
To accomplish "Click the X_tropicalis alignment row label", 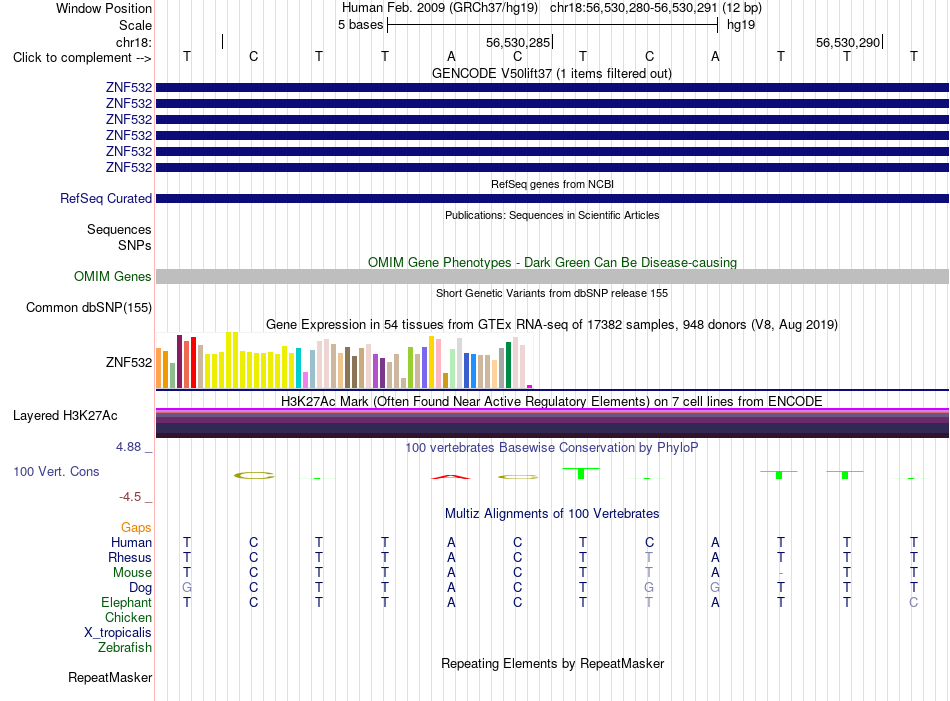I will pos(118,633).
